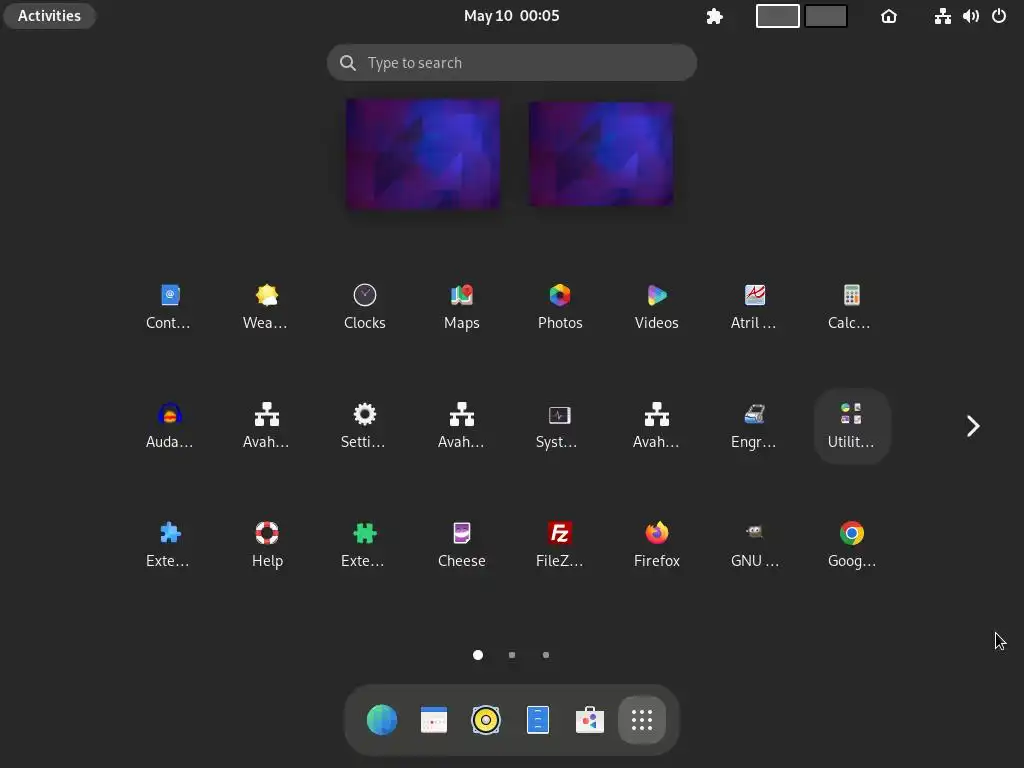
Task: Click the Activities button
Action: coord(50,16)
